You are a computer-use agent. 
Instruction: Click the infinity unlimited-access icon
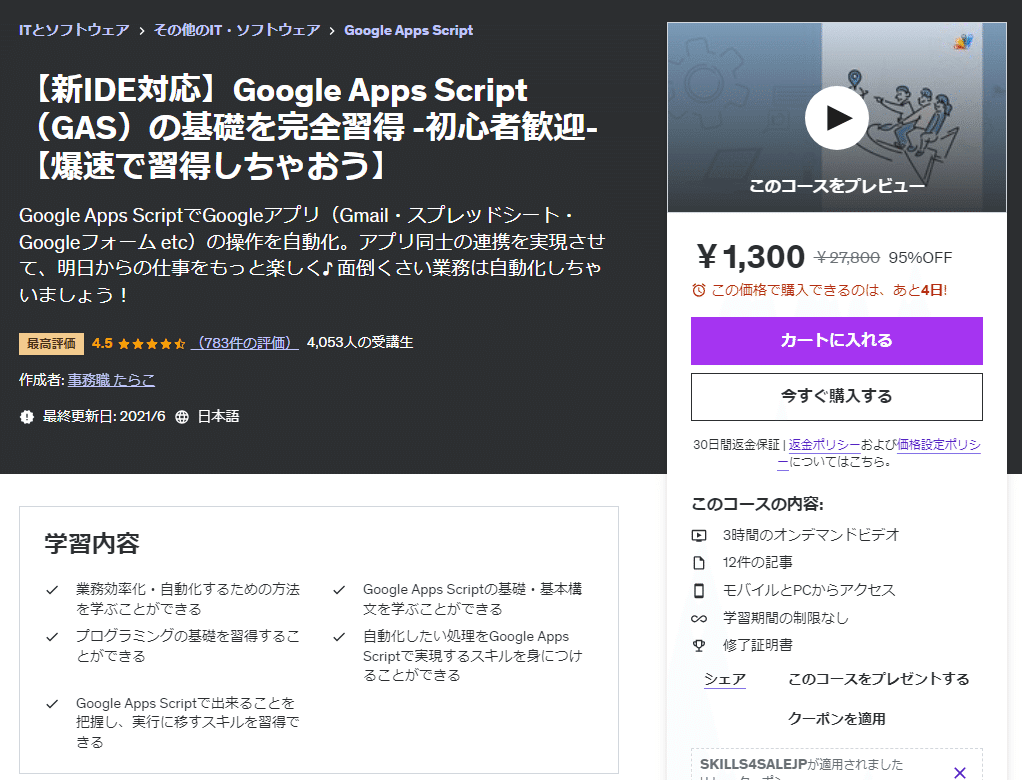(699, 618)
